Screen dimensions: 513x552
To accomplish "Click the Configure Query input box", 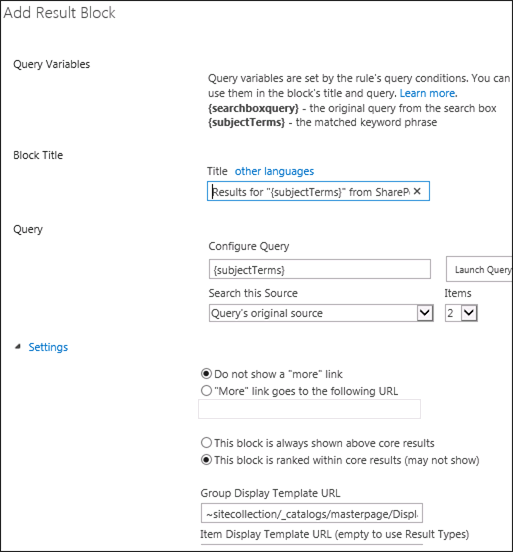I will click(320, 269).
